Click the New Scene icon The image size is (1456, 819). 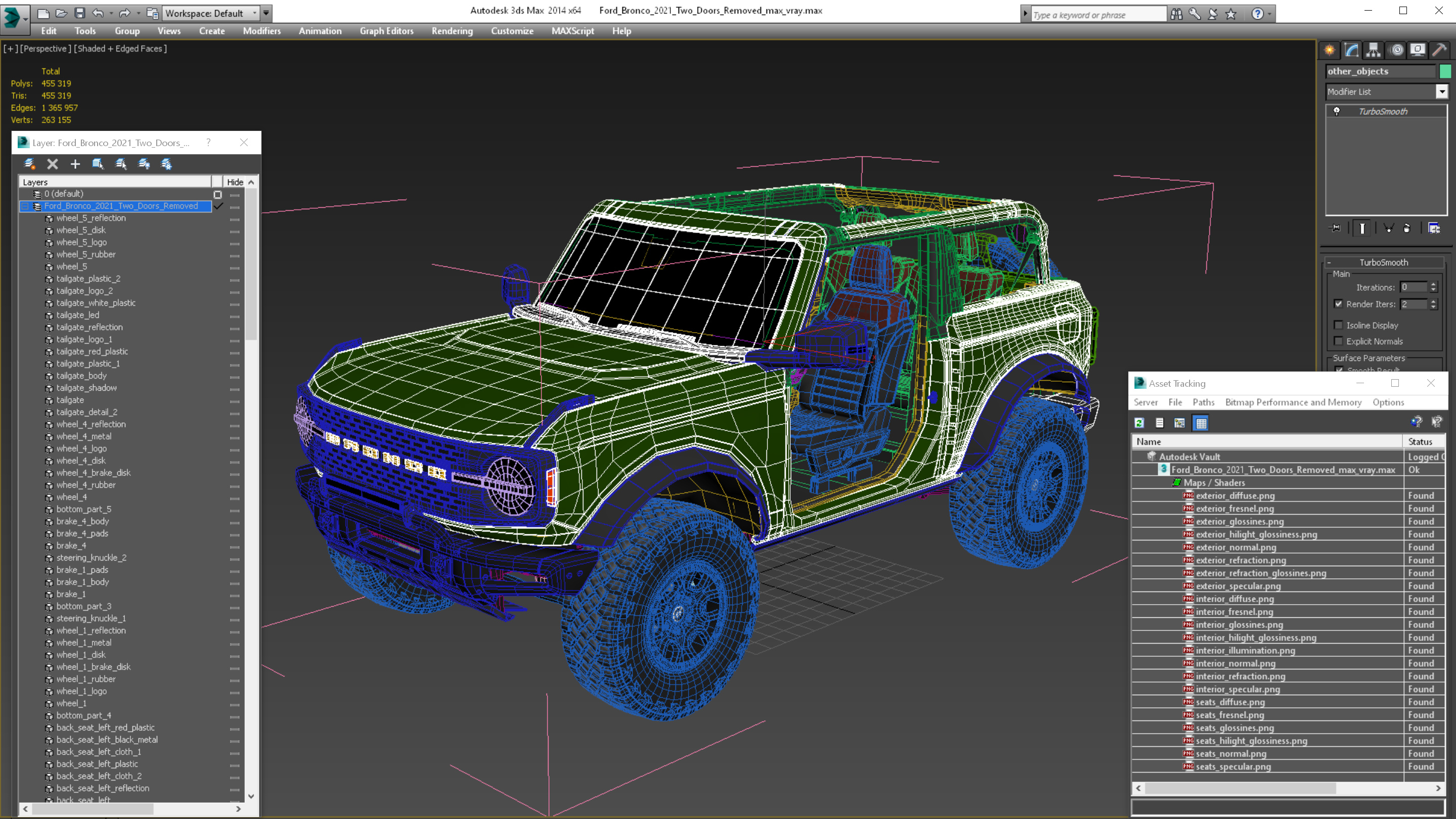(43, 13)
